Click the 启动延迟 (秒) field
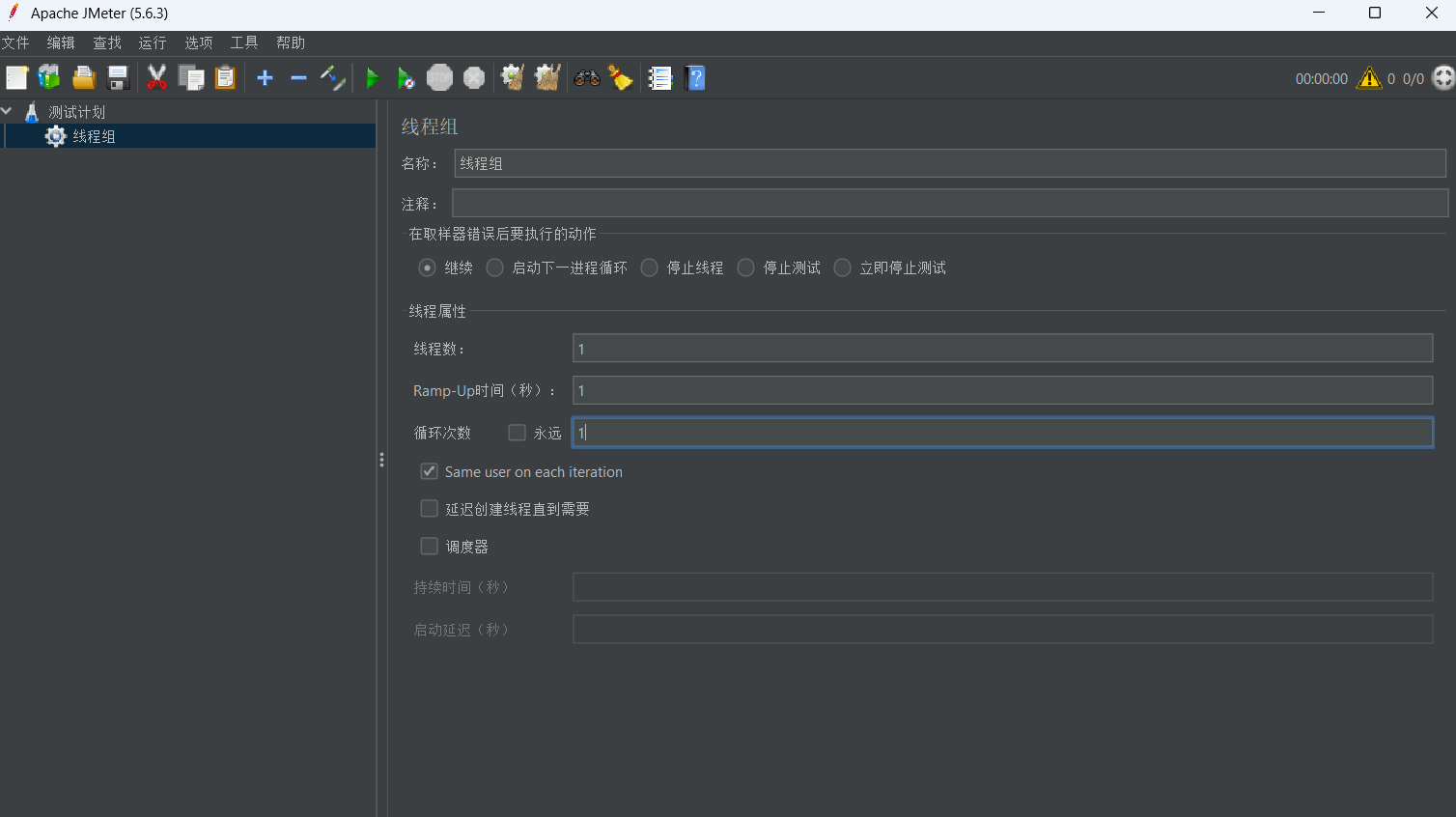Image resolution: width=1456 pixels, height=817 pixels. coord(1002,630)
